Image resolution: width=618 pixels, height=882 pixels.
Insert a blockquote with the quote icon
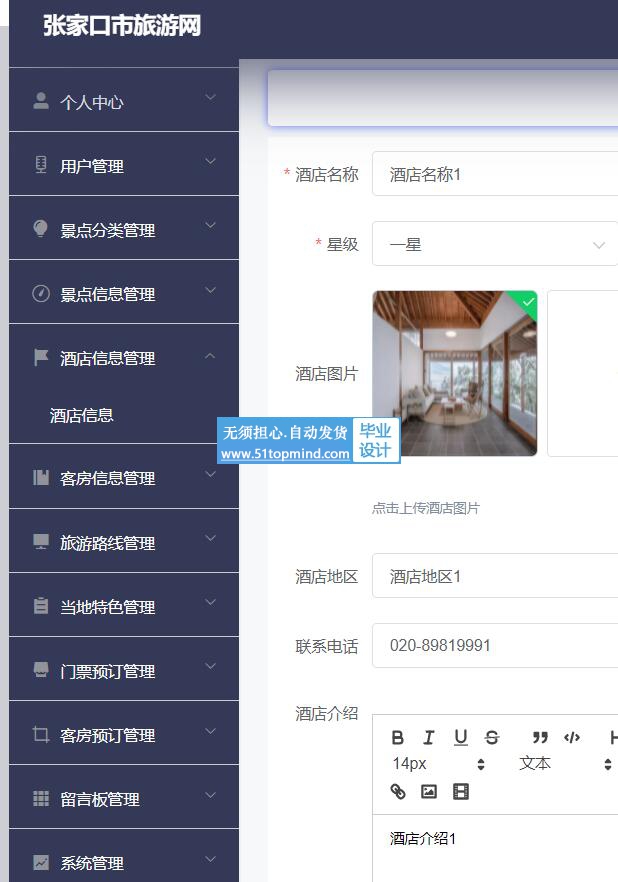(x=540, y=737)
